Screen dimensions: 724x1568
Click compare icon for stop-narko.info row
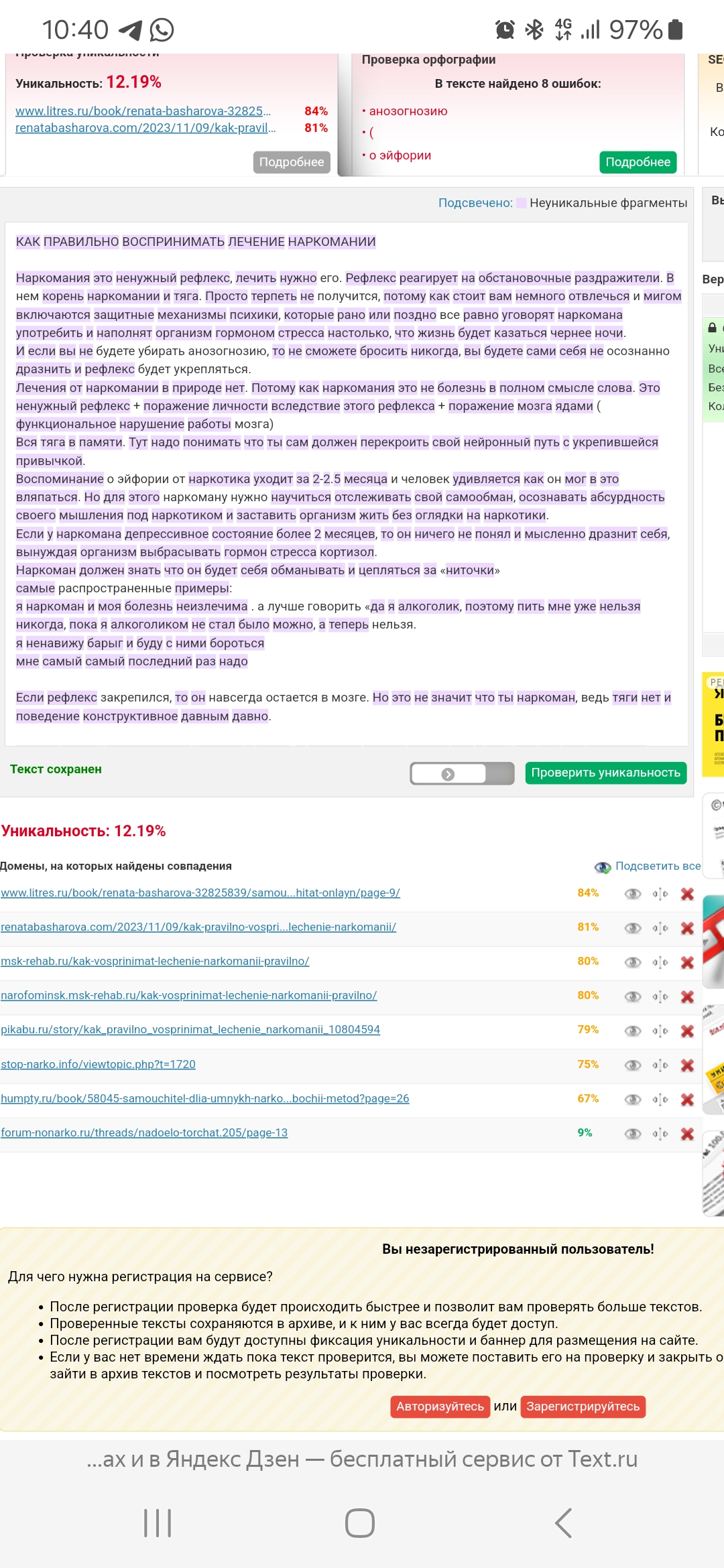[660, 1065]
